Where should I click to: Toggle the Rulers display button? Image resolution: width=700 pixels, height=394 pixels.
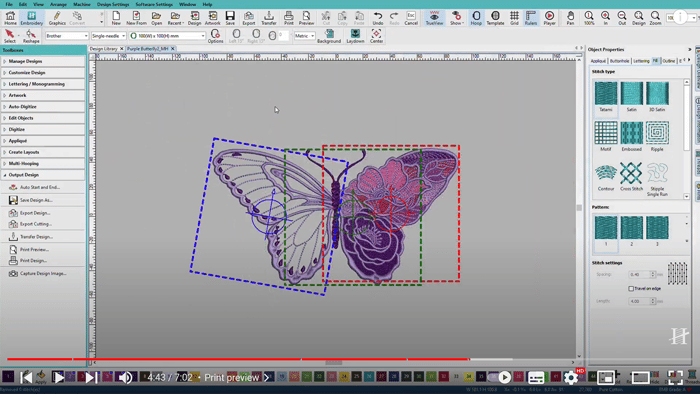(x=531, y=18)
